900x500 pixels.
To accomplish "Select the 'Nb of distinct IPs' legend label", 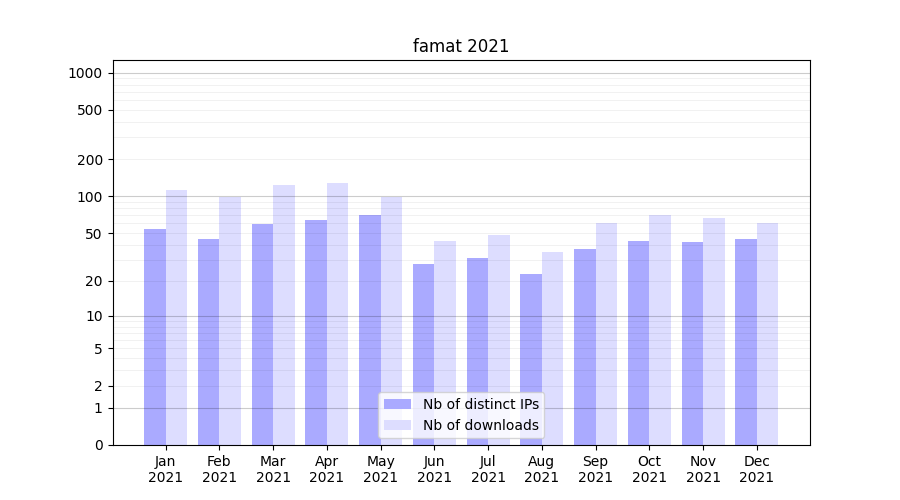I will coord(480,404).
